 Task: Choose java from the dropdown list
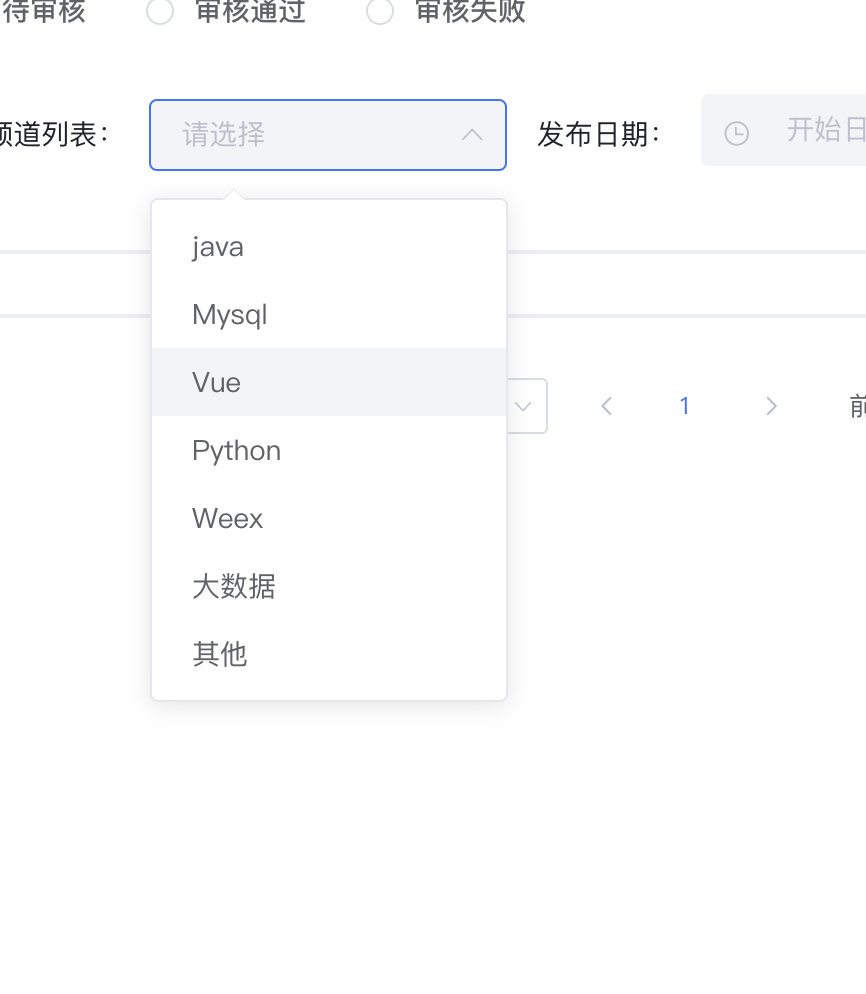pos(218,246)
